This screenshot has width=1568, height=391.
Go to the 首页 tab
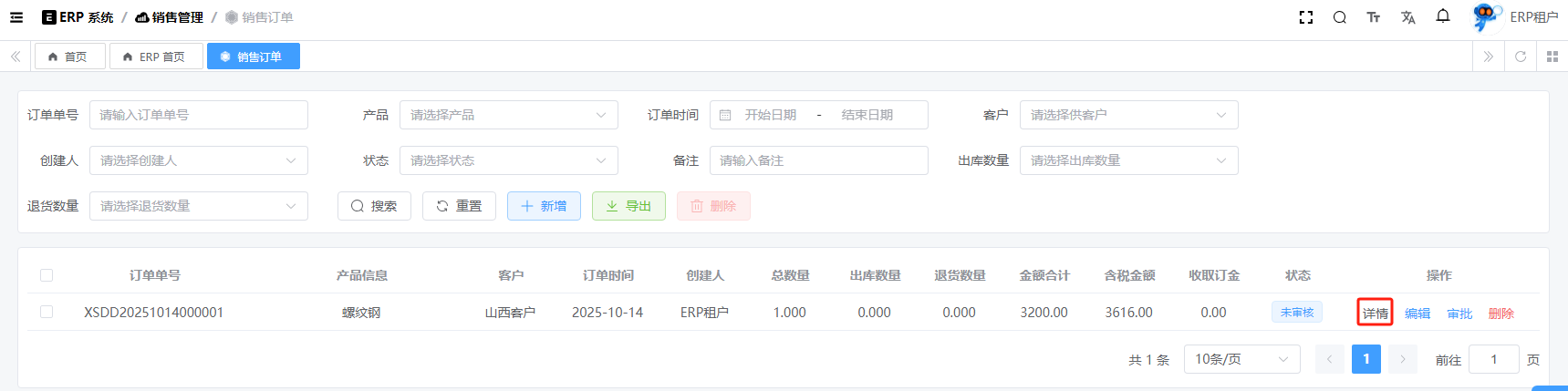(x=69, y=57)
